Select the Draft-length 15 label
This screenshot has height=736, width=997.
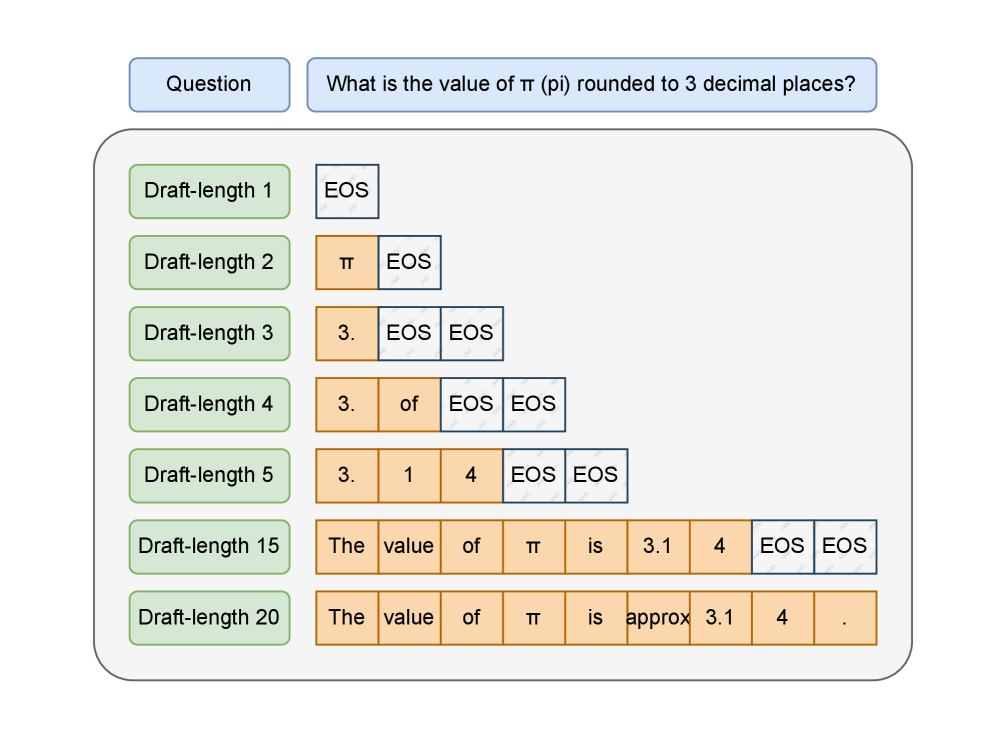(209, 546)
